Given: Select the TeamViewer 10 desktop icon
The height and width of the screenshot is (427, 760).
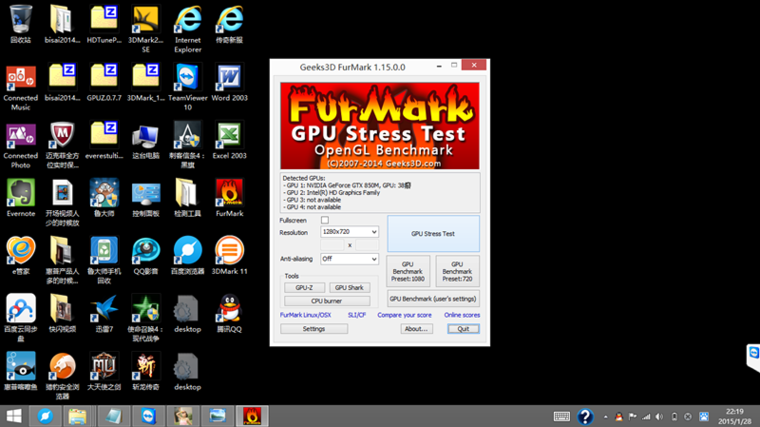Looking at the screenshot, I should click(x=188, y=87).
